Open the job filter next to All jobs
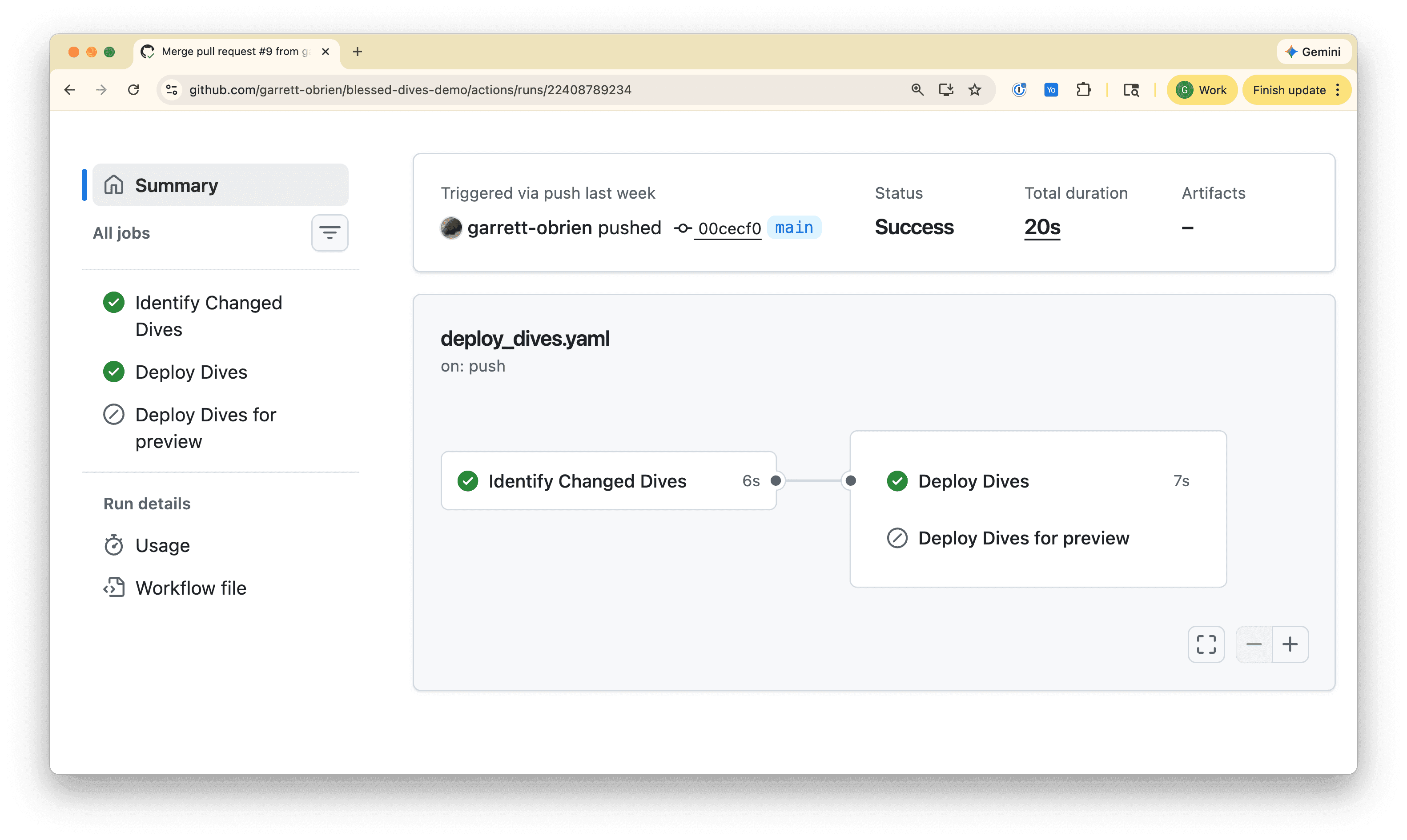Image resolution: width=1407 pixels, height=840 pixels. click(x=330, y=232)
